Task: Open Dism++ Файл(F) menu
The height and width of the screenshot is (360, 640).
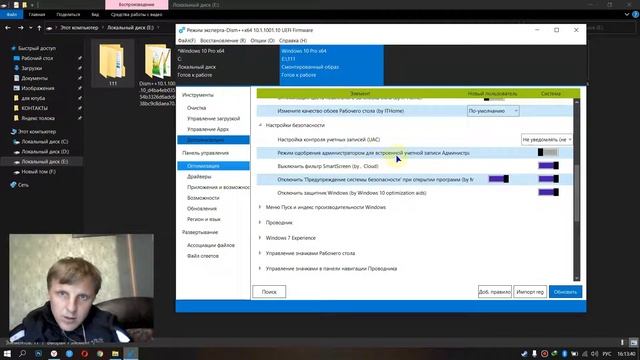Action: [x=187, y=41]
